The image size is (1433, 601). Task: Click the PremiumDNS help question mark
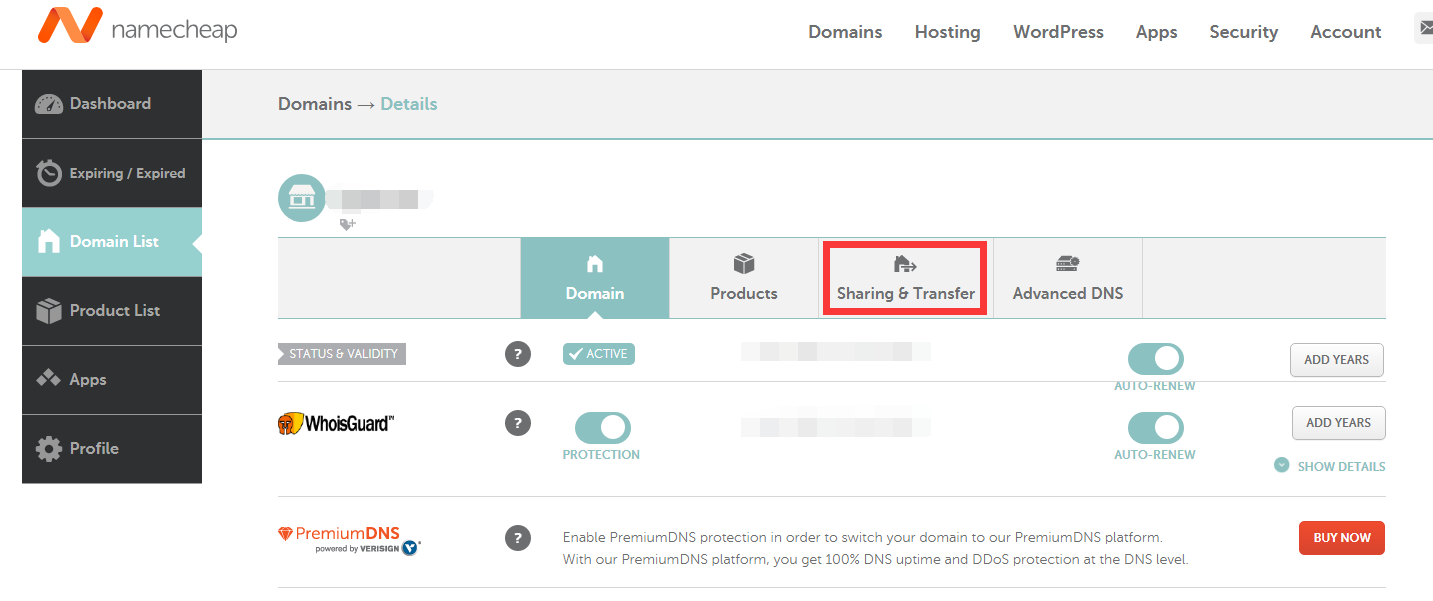pos(517,539)
